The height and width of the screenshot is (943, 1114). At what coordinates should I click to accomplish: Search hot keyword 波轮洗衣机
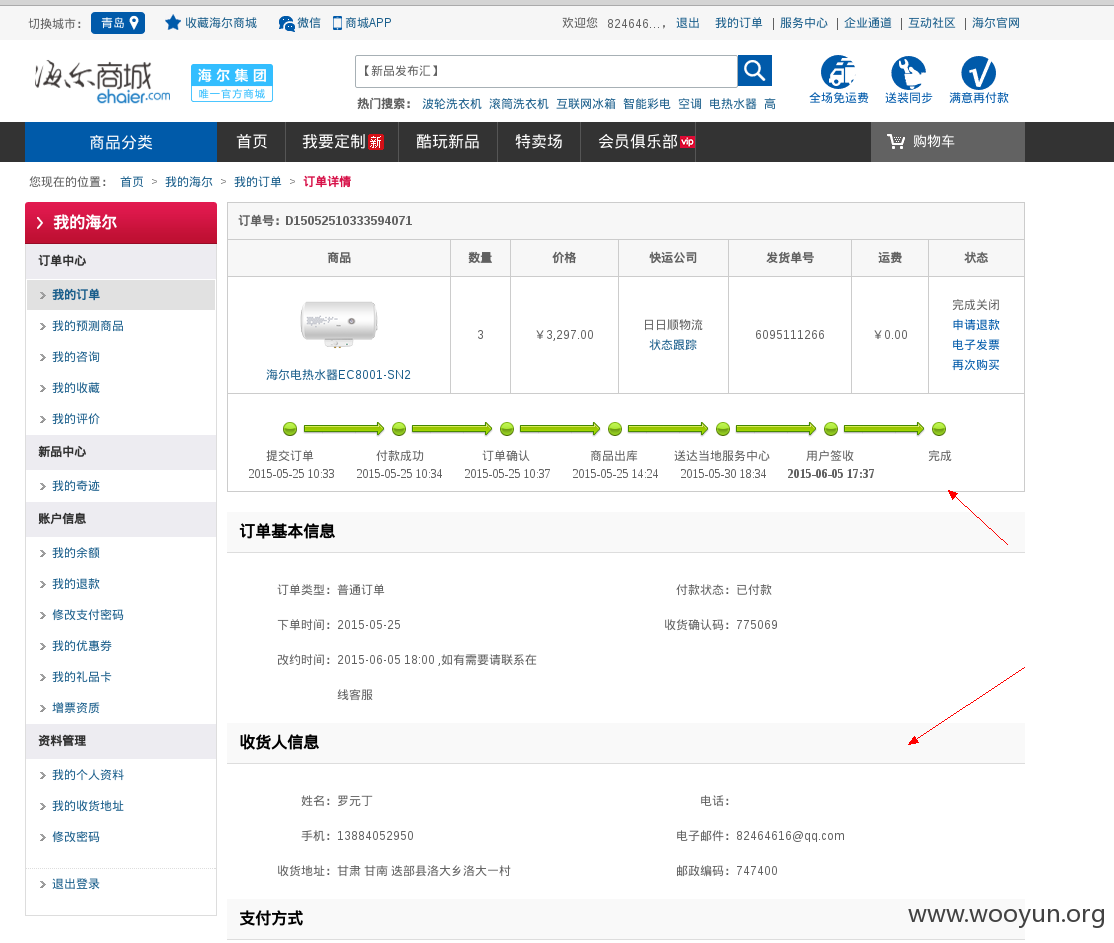coord(452,104)
